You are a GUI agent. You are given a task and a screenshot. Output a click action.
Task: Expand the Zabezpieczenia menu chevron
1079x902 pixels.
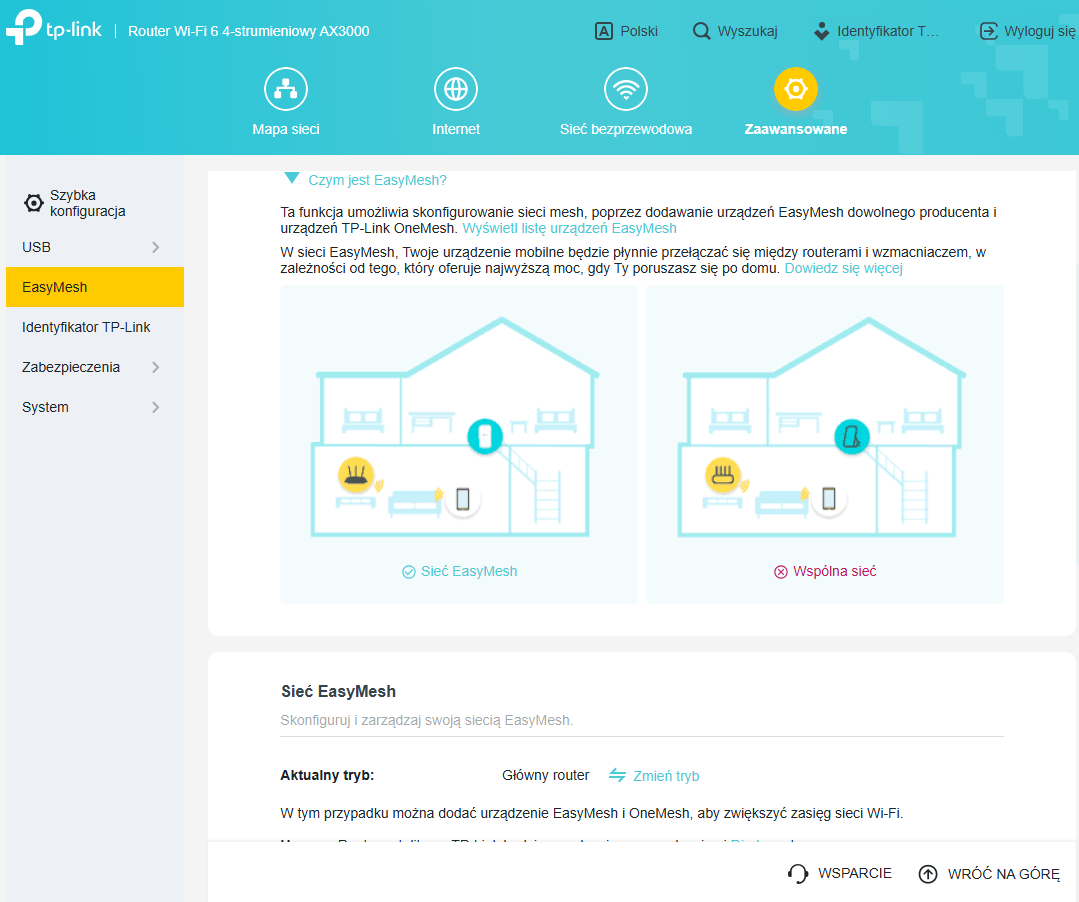coord(156,367)
